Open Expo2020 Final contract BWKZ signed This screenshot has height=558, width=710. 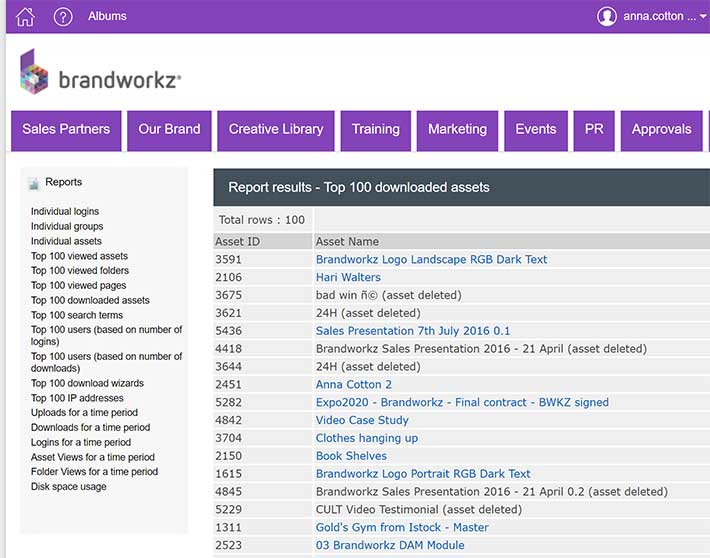(x=462, y=402)
